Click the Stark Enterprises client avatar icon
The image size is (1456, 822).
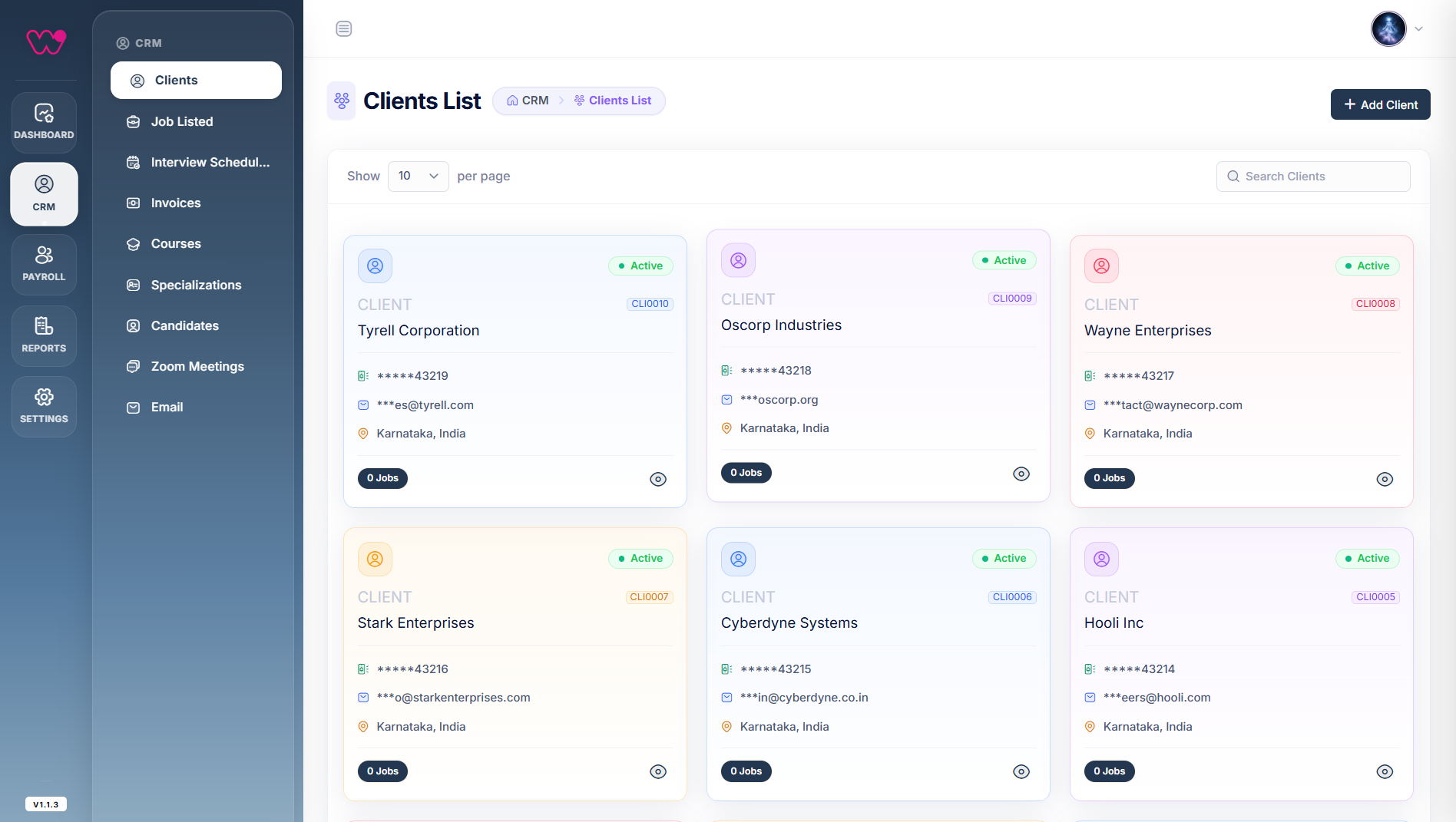click(375, 559)
